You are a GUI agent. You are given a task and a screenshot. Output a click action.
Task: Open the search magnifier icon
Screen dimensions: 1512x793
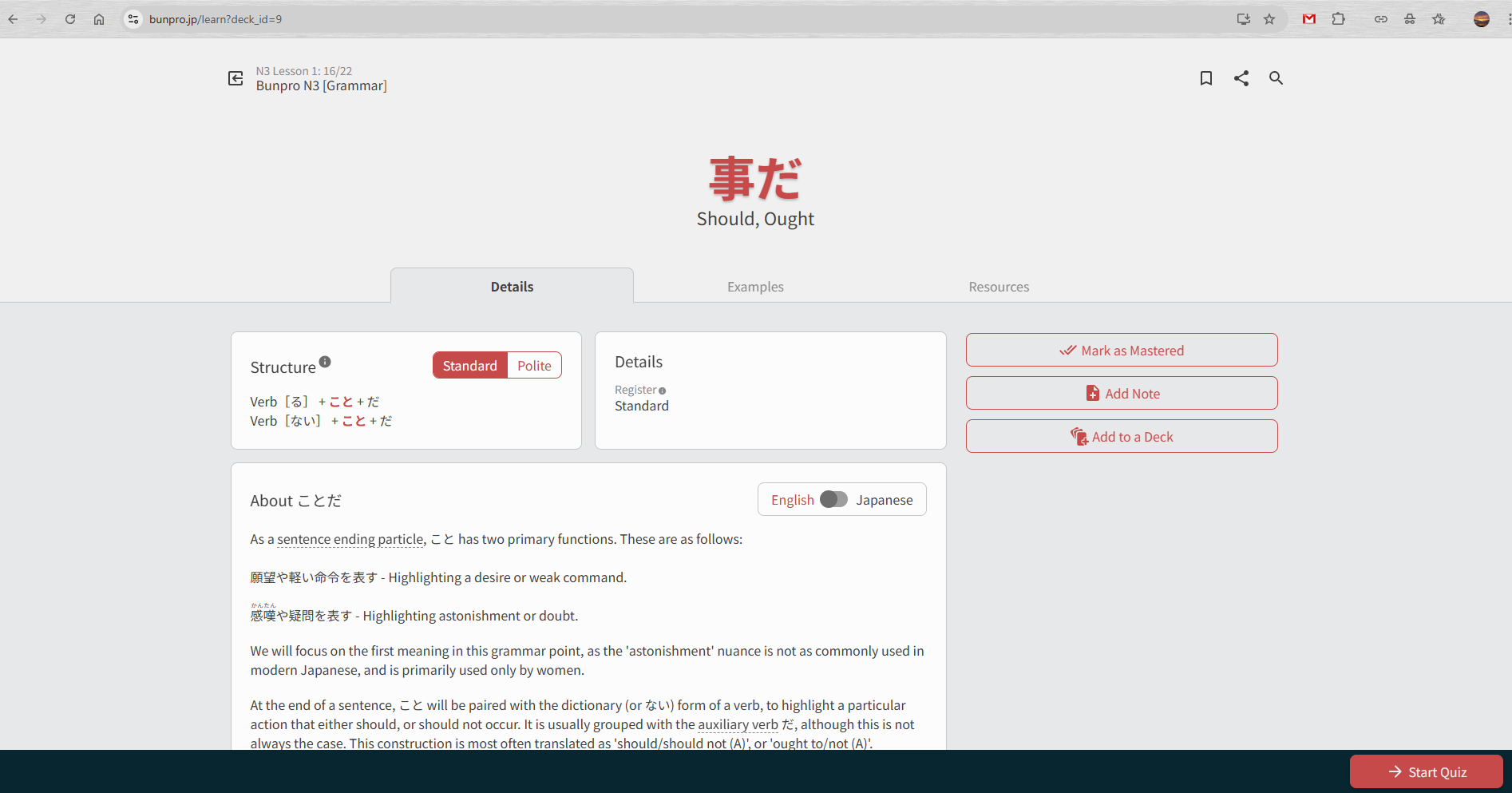coord(1276,78)
